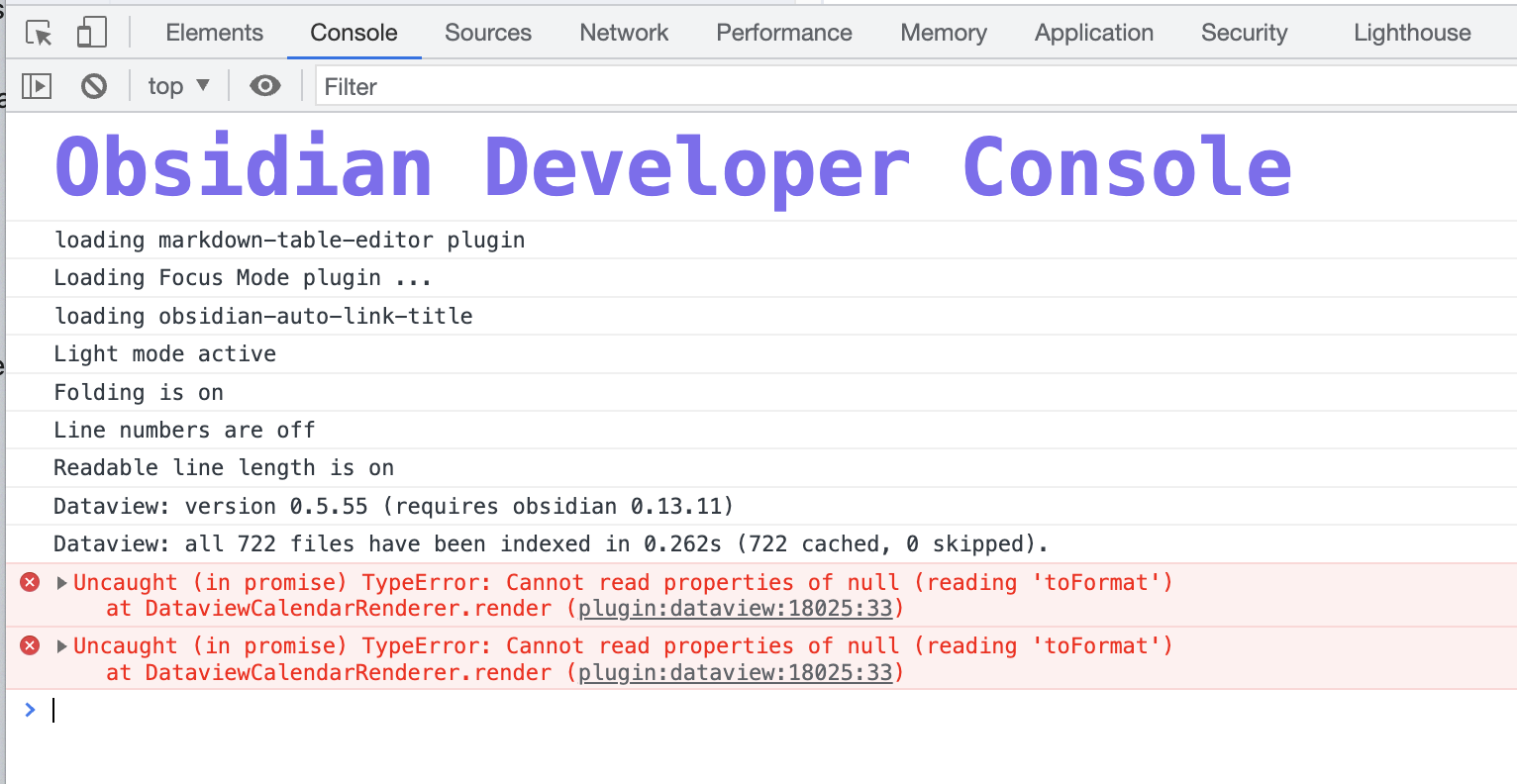Open the plugin:dataview:18025:33 source link
The width and height of the screenshot is (1517, 784).
point(736,609)
